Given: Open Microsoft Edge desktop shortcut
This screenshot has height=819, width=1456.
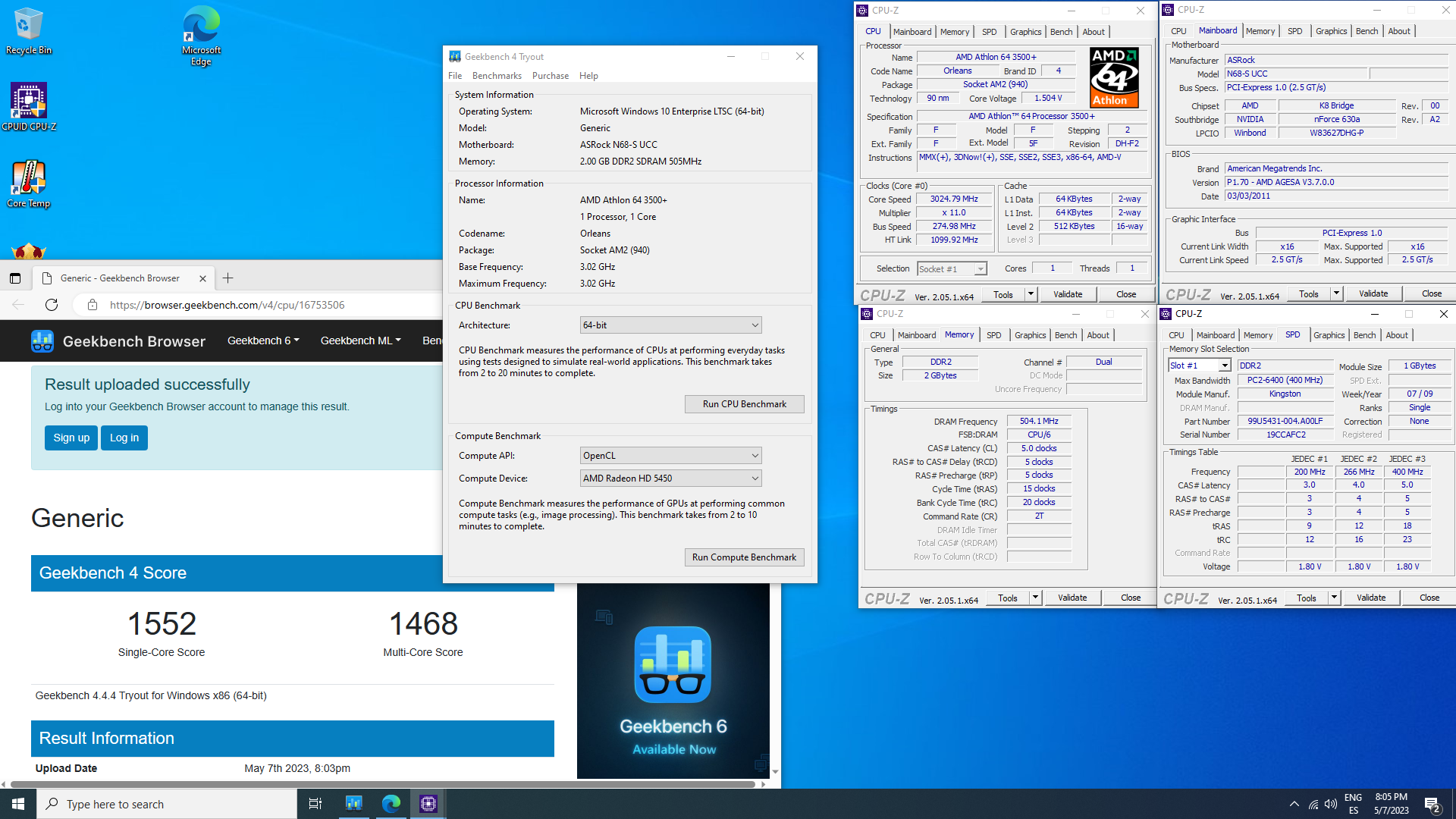Looking at the screenshot, I should point(201,36).
